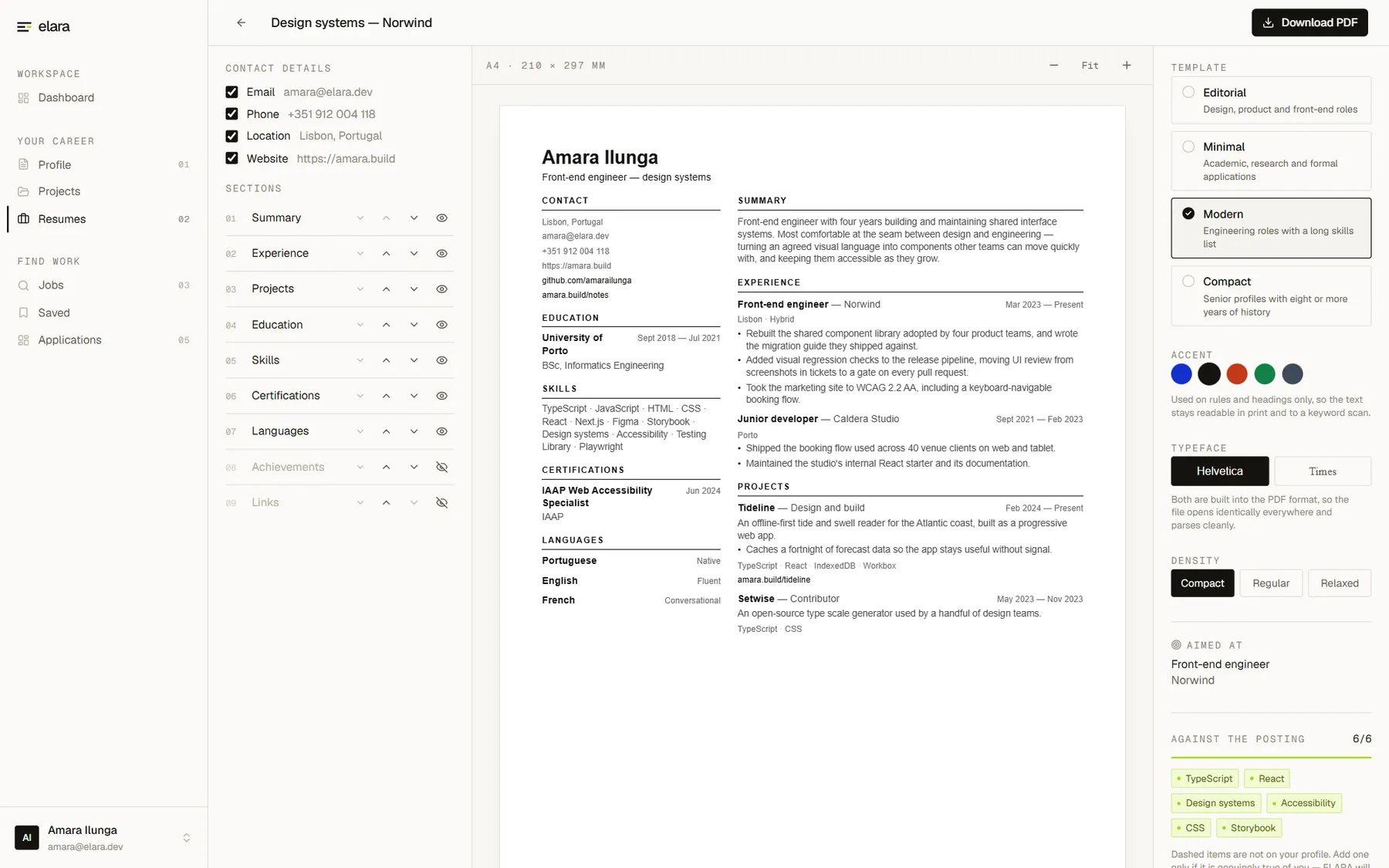The width and height of the screenshot is (1389, 868).
Task: Click the Saved bookmark icon
Action: (x=23, y=312)
